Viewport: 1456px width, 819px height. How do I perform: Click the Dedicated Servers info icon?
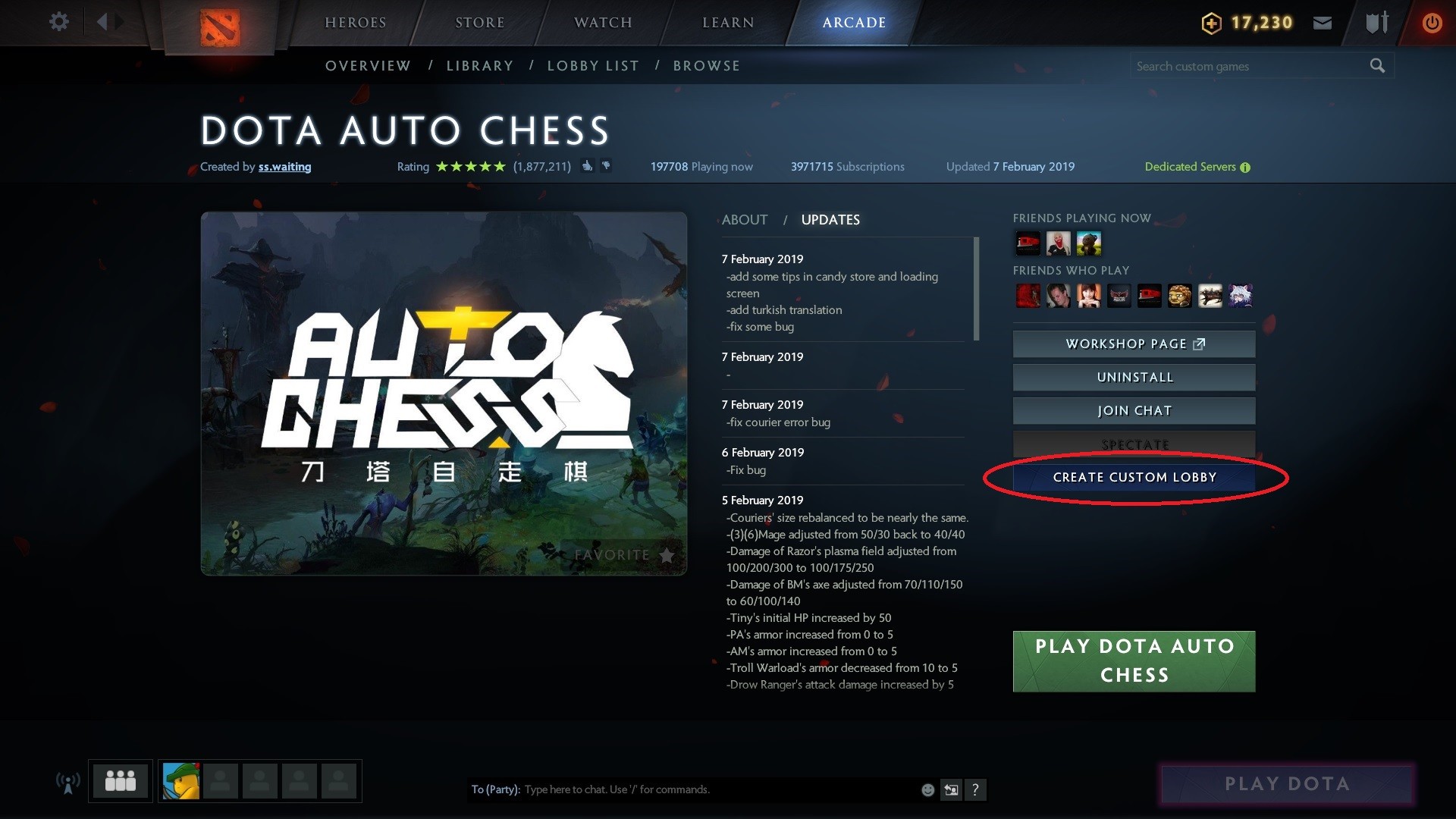point(1249,167)
